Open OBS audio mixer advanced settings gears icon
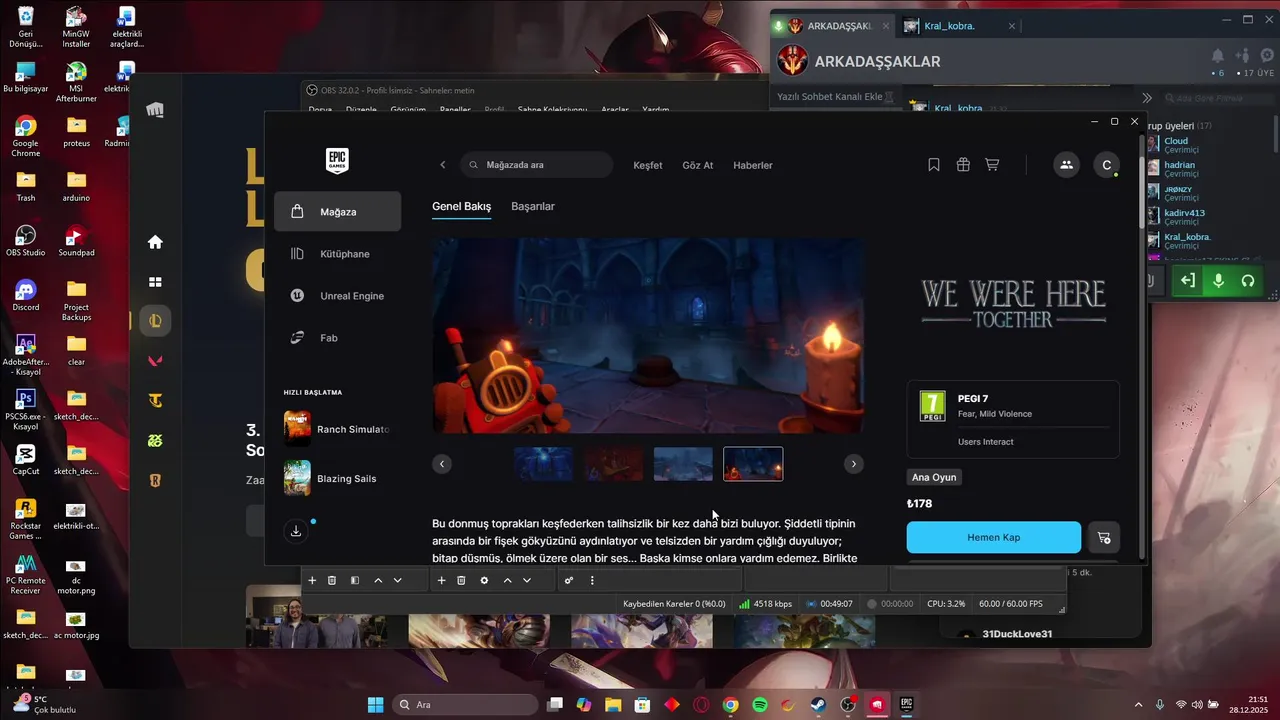The height and width of the screenshot is (720, 1280). (x=569, y=580)
